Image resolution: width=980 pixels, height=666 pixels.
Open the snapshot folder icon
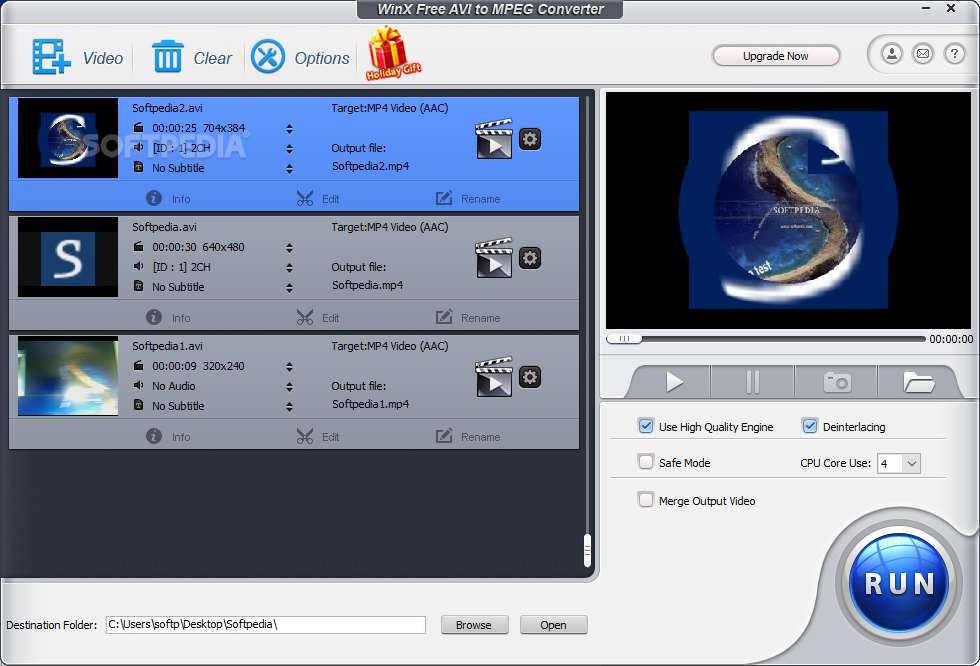point(918,382)
